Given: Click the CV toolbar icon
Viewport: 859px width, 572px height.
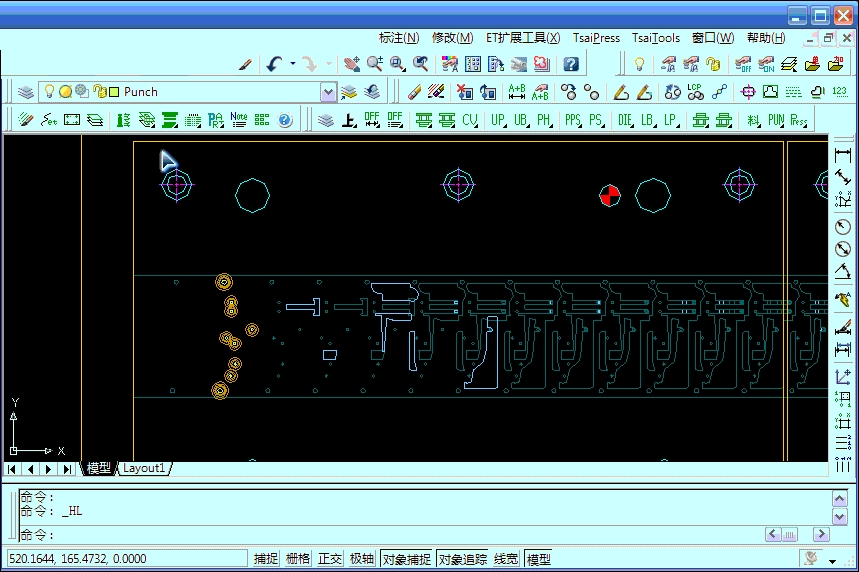Looking at the screenshot, I should (x=470, y=120).
